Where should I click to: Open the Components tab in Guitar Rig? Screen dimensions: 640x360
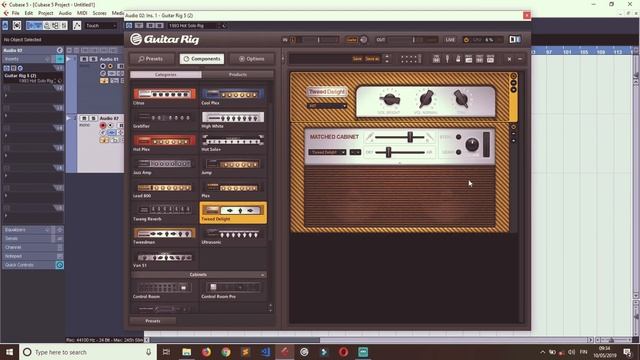click(202, 59)
